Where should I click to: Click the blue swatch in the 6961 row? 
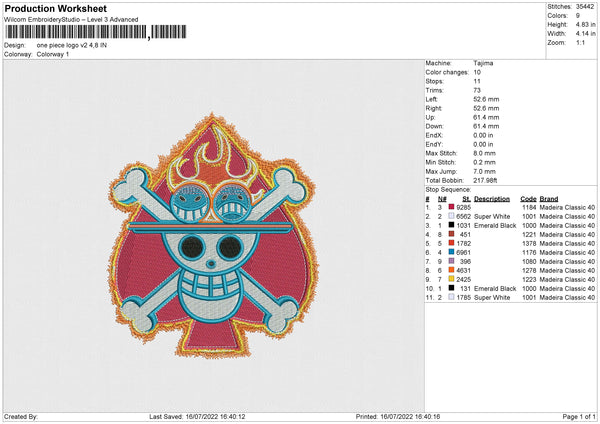pos(451,252)
